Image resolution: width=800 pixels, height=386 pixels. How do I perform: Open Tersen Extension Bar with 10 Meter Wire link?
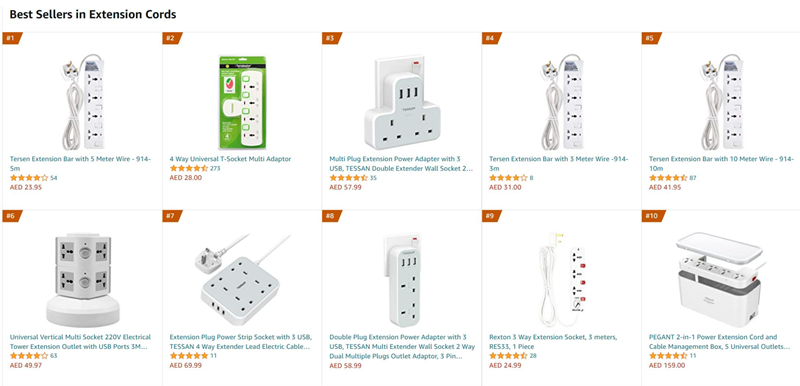721,163
